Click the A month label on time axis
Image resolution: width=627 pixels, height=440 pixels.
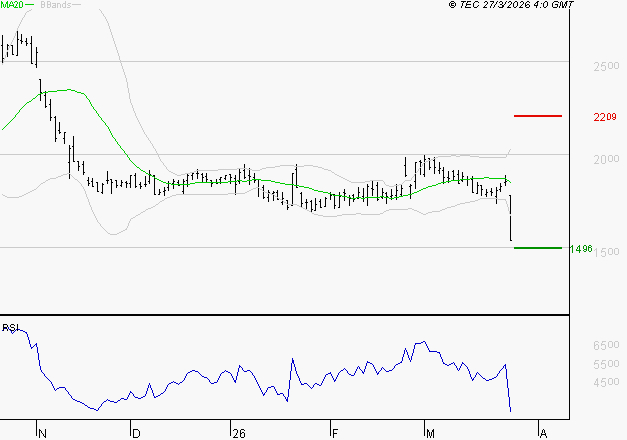543,434
